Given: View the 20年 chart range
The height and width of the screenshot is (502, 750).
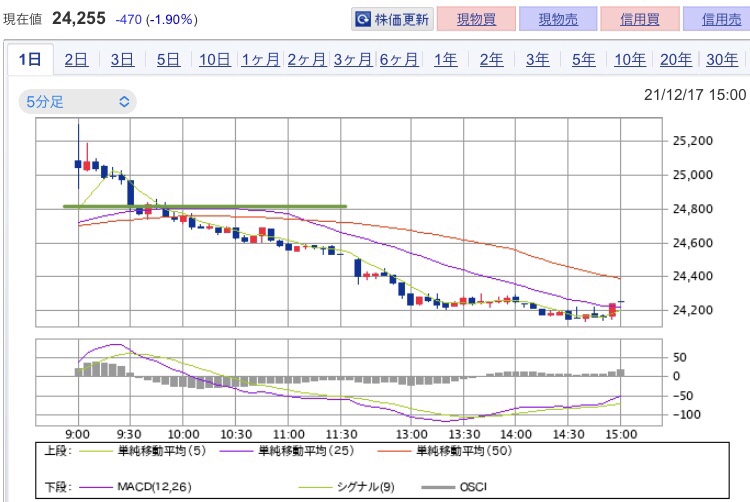Looking at the screenshot, I should pyautogui.click(x=676, y=60).
